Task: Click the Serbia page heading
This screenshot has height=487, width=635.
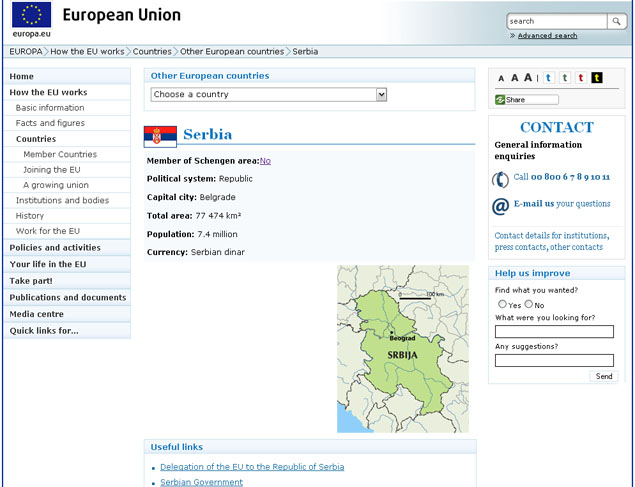Action: click(x=207, y=134)
